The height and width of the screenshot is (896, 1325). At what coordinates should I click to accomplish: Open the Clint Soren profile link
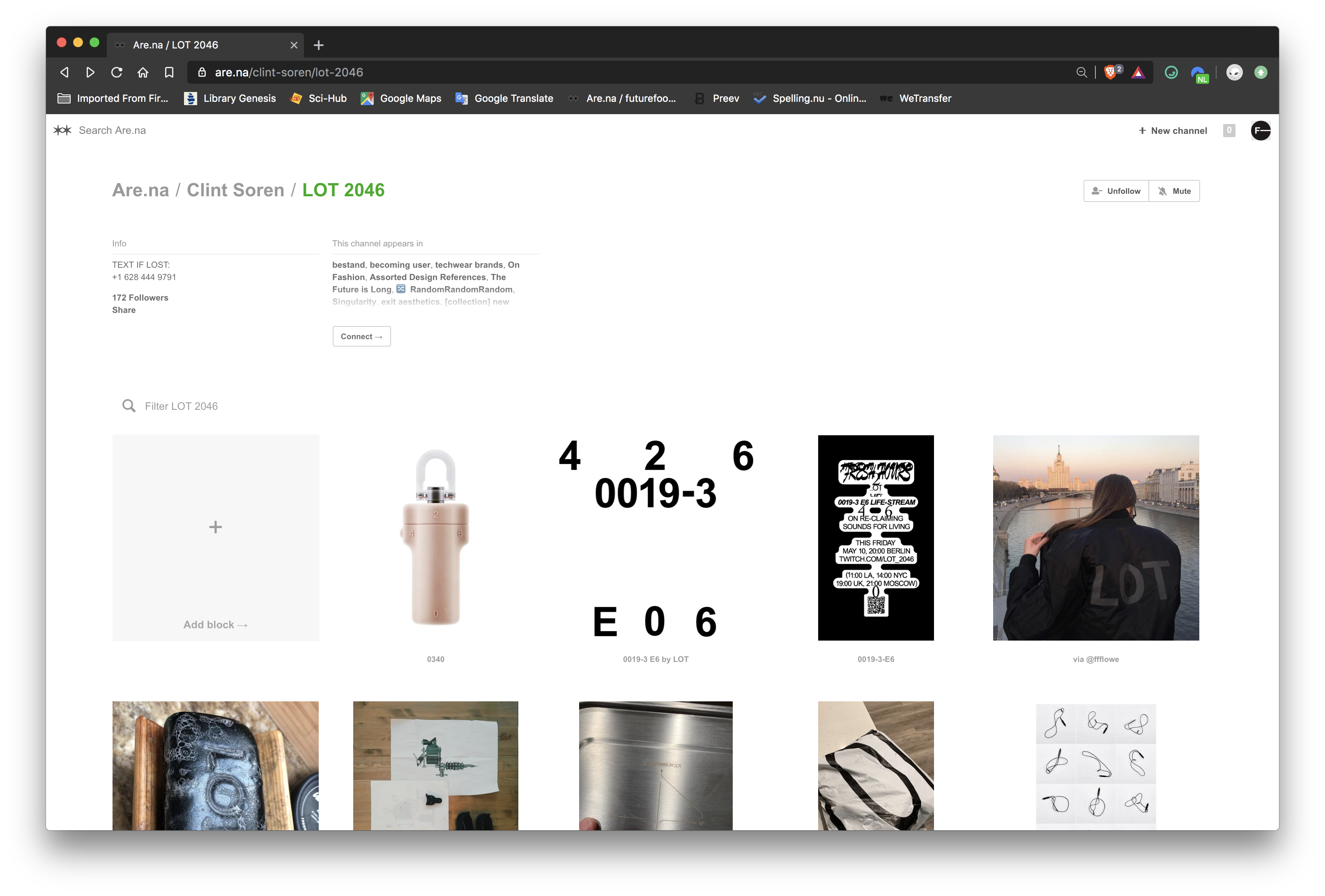235,190
